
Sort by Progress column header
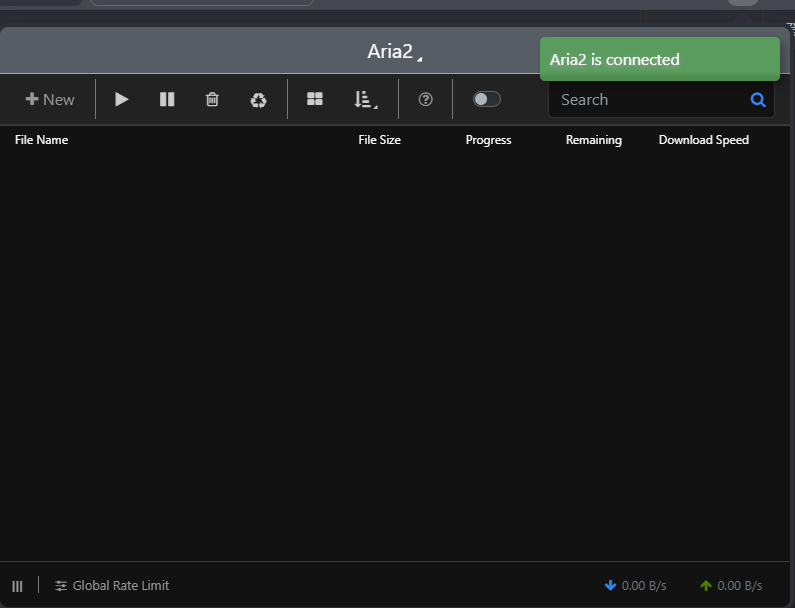tap(488, 140)
